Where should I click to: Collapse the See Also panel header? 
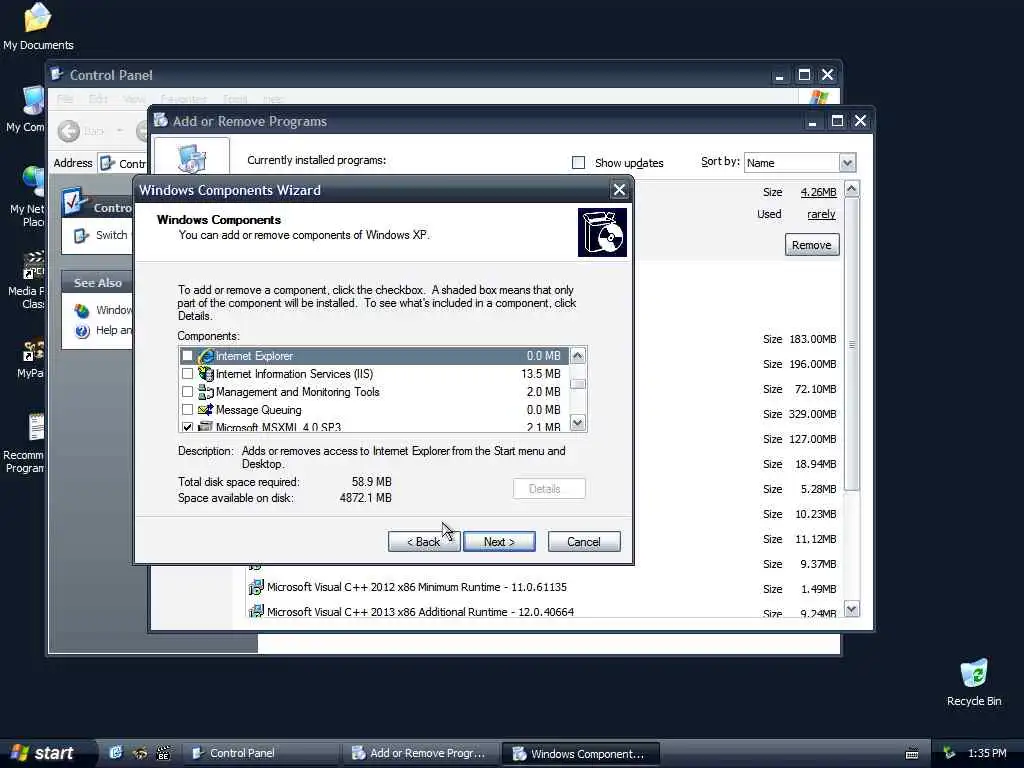point(98,283)
